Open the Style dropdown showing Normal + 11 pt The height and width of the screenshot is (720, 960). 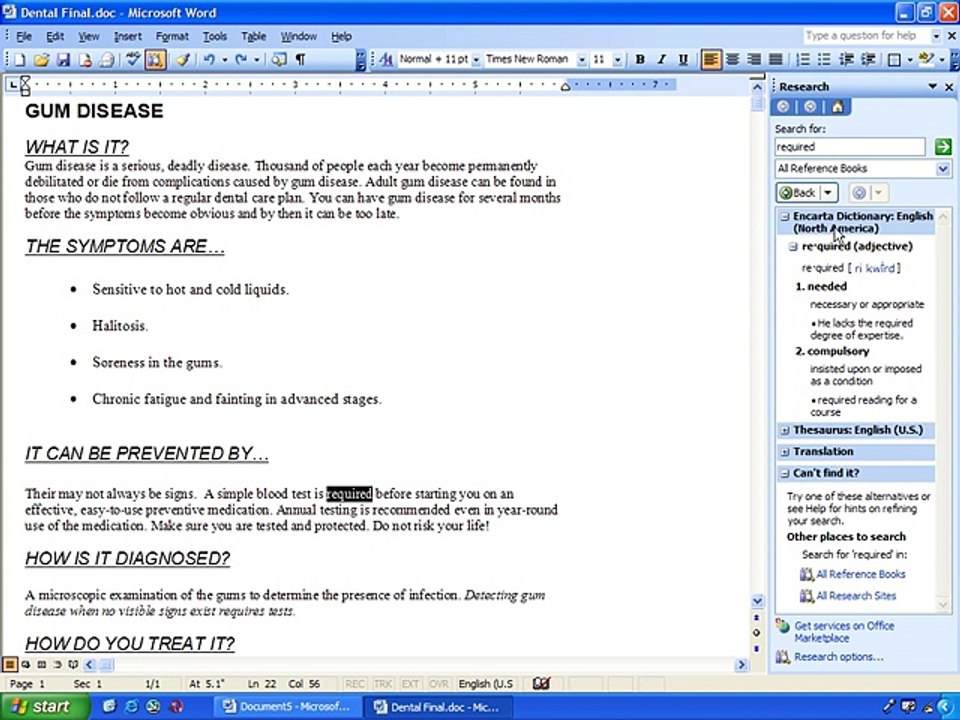476,59
